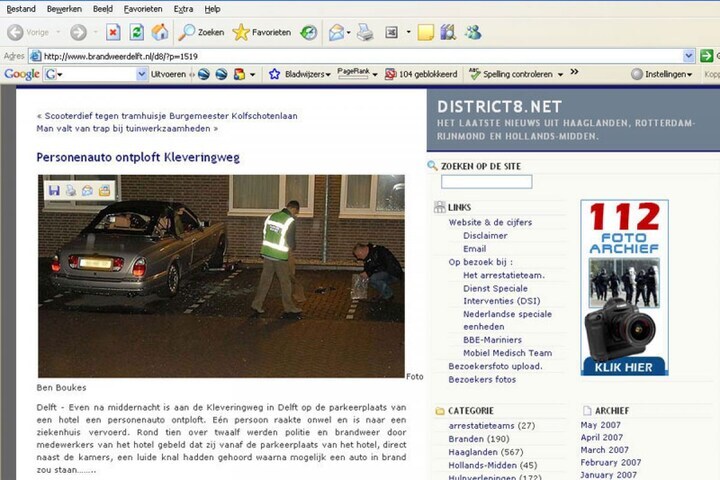Open the Email link in Links
This screenshot has height=480, width=720.
(x=474, y=249)
